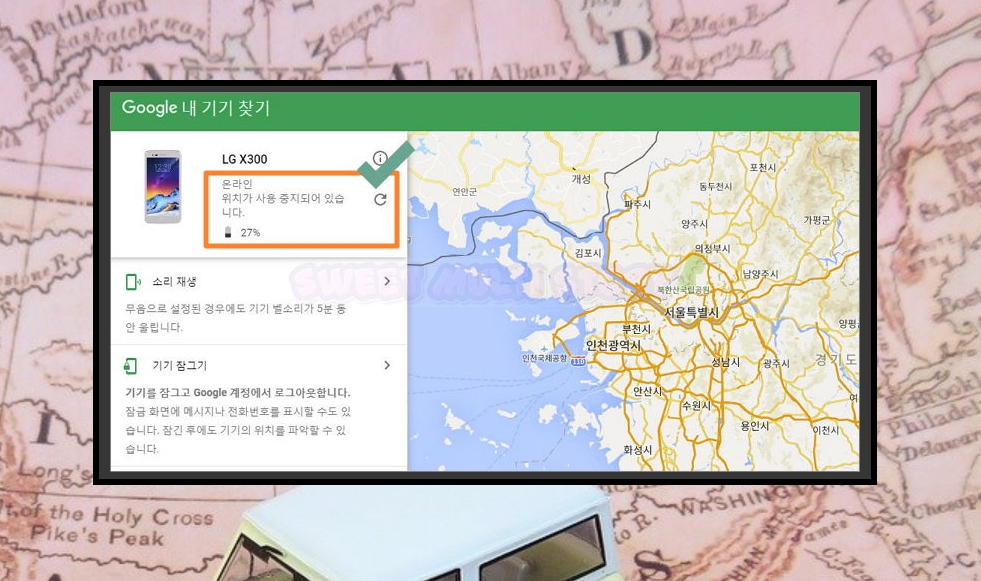
Task: Click the Google 내 기기 찾기 title
Action: pos(196,108)
